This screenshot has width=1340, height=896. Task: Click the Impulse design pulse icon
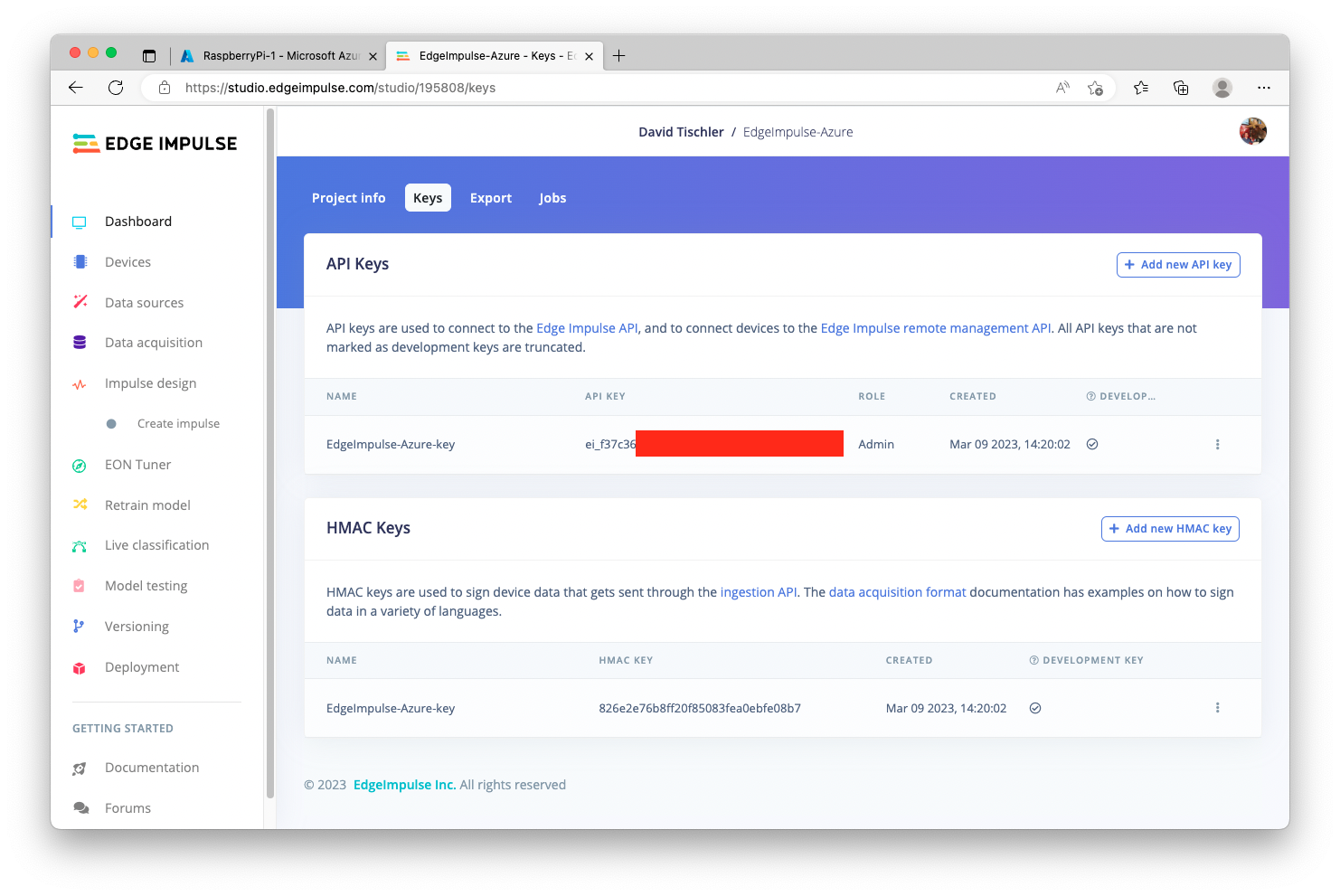(80, 383)
